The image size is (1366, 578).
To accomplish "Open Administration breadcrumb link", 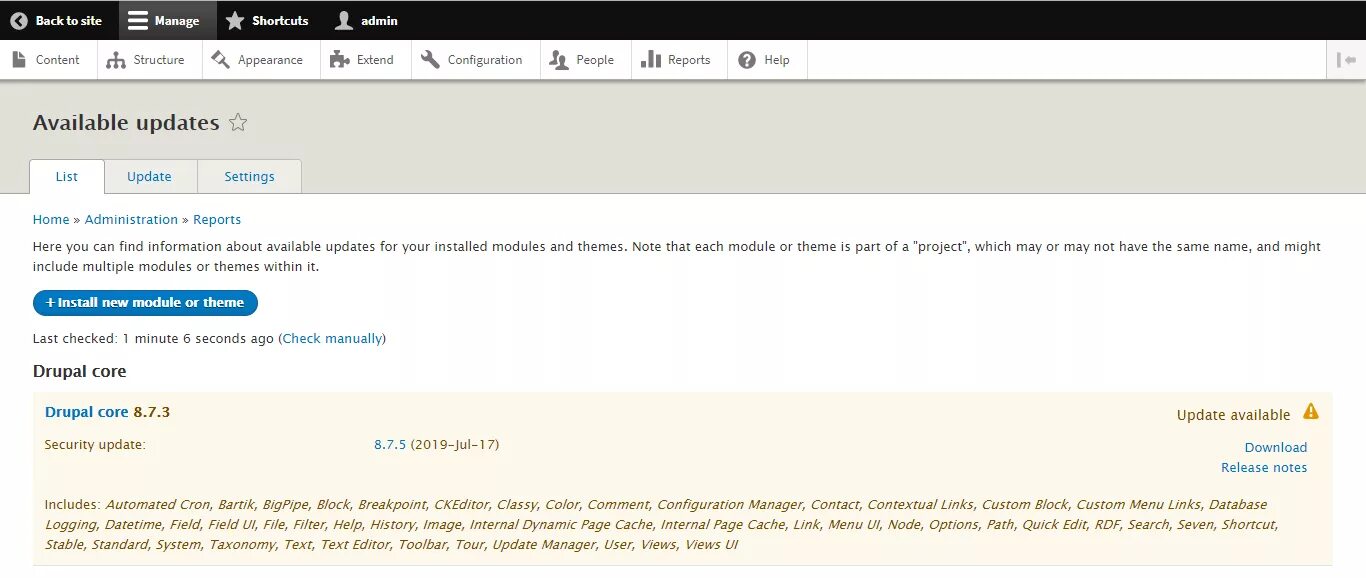I will 131,220.
